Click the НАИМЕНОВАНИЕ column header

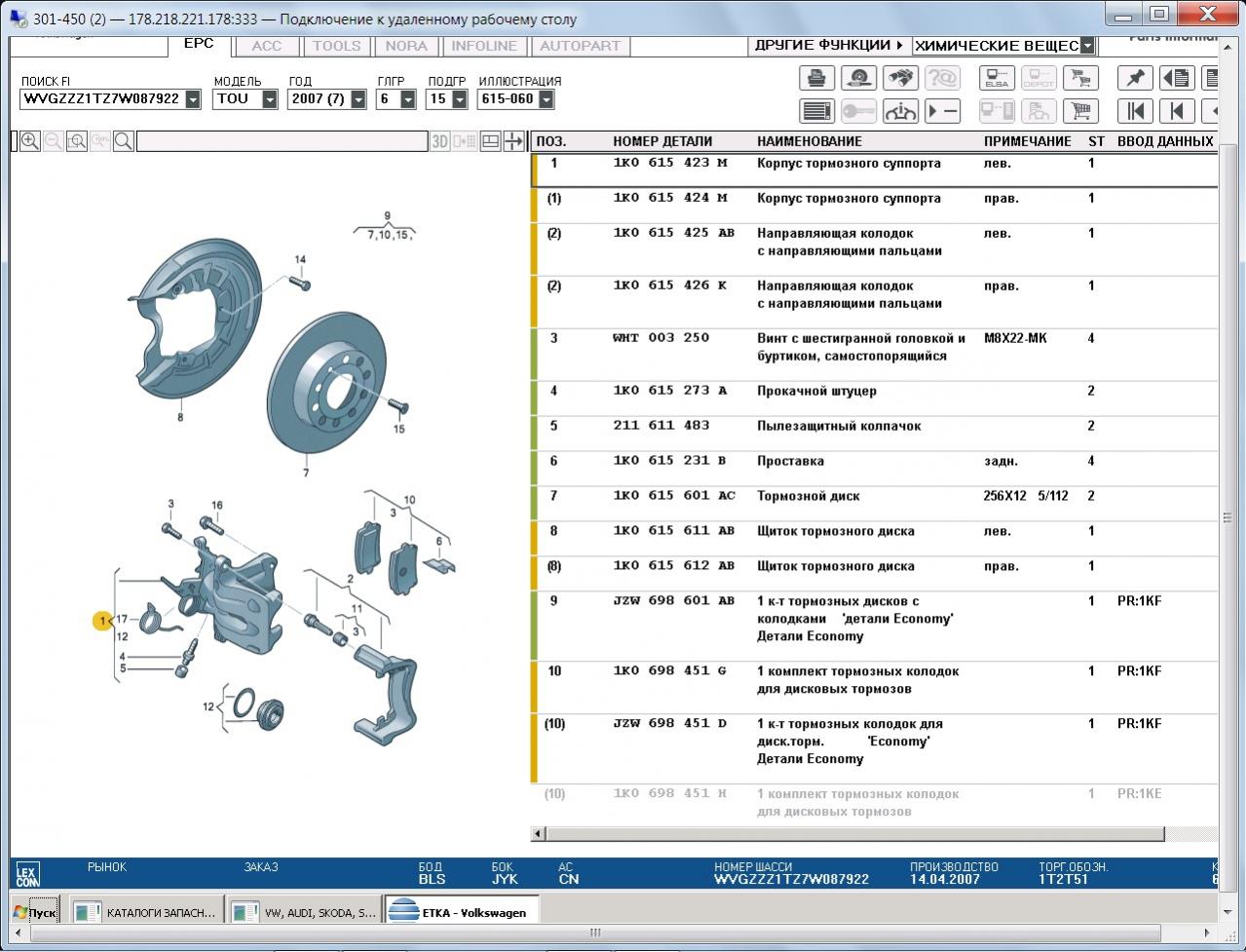coord(810,141)
